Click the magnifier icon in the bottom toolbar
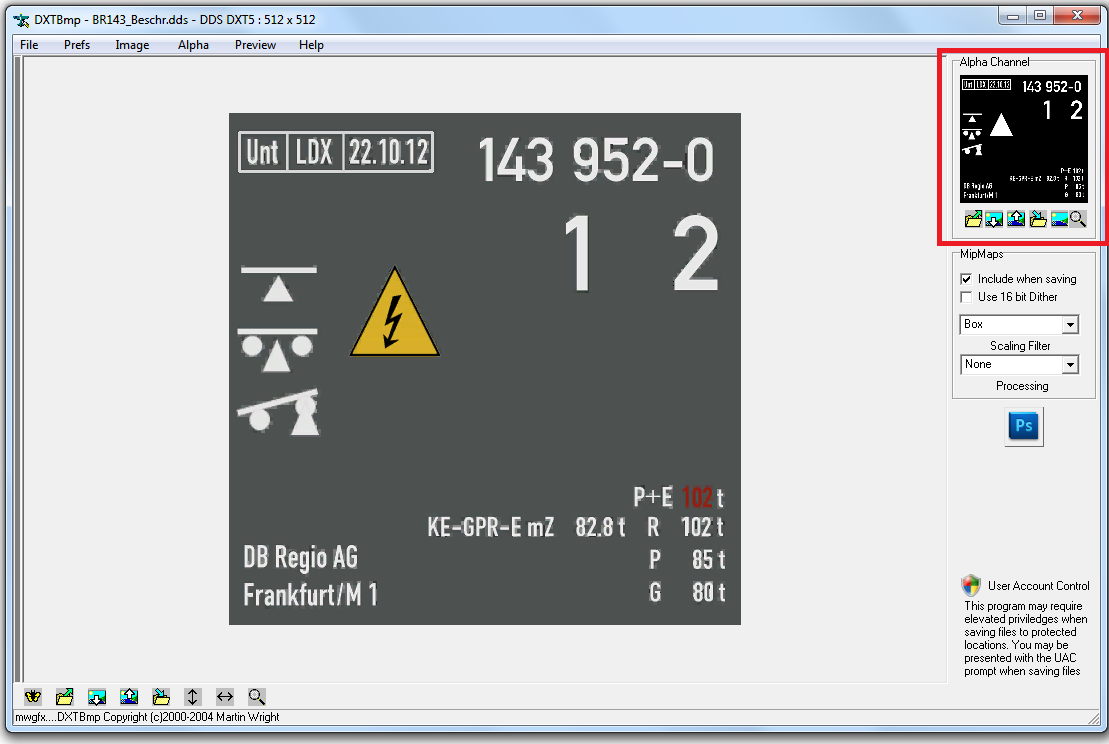The height and width of the screenshot is (744, 1109). (x=257, y=696)
